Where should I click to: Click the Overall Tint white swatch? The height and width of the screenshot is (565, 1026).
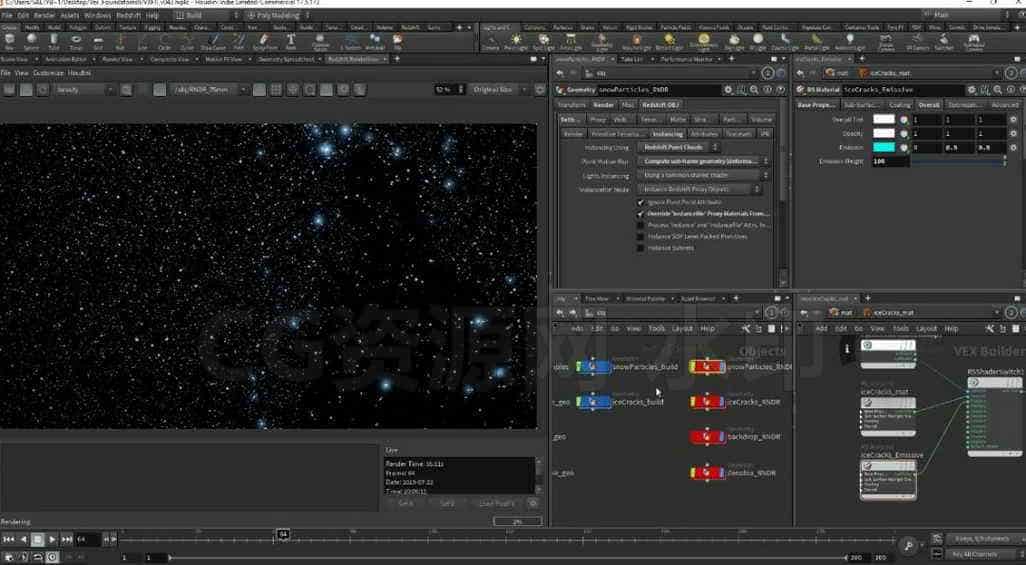883,120
